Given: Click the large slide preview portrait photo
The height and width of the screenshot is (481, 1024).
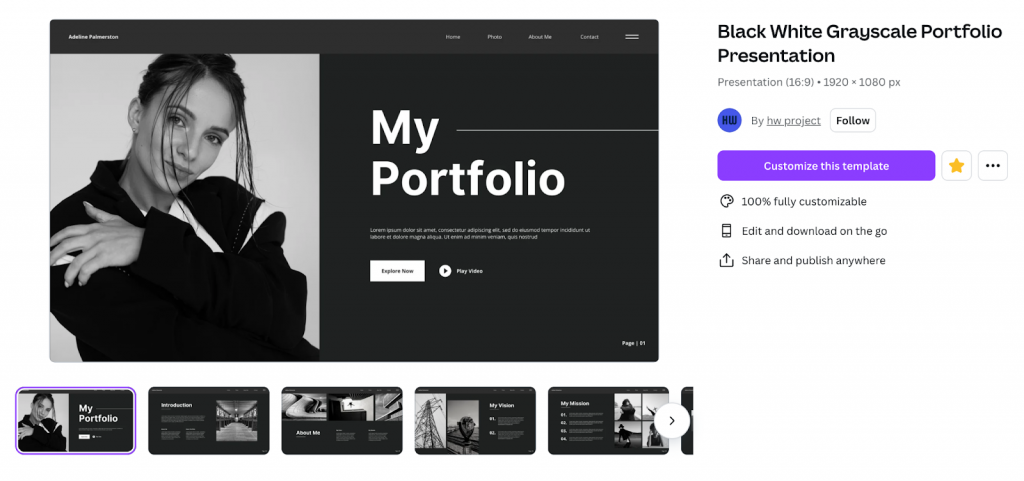Looking at the screenshot, I should click(185, 208).
